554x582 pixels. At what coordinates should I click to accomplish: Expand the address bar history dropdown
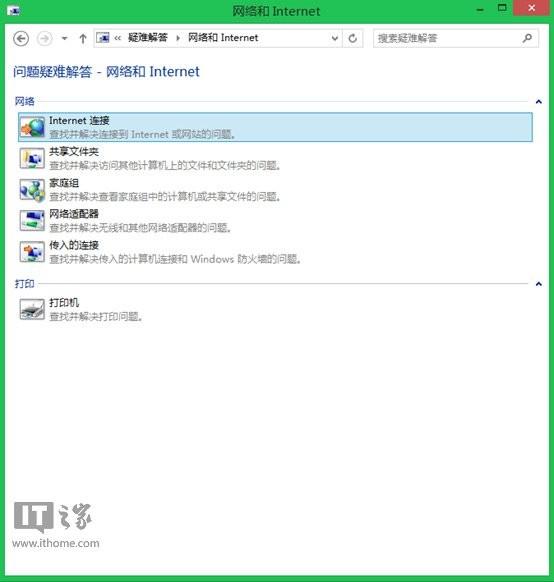(335, 38)
